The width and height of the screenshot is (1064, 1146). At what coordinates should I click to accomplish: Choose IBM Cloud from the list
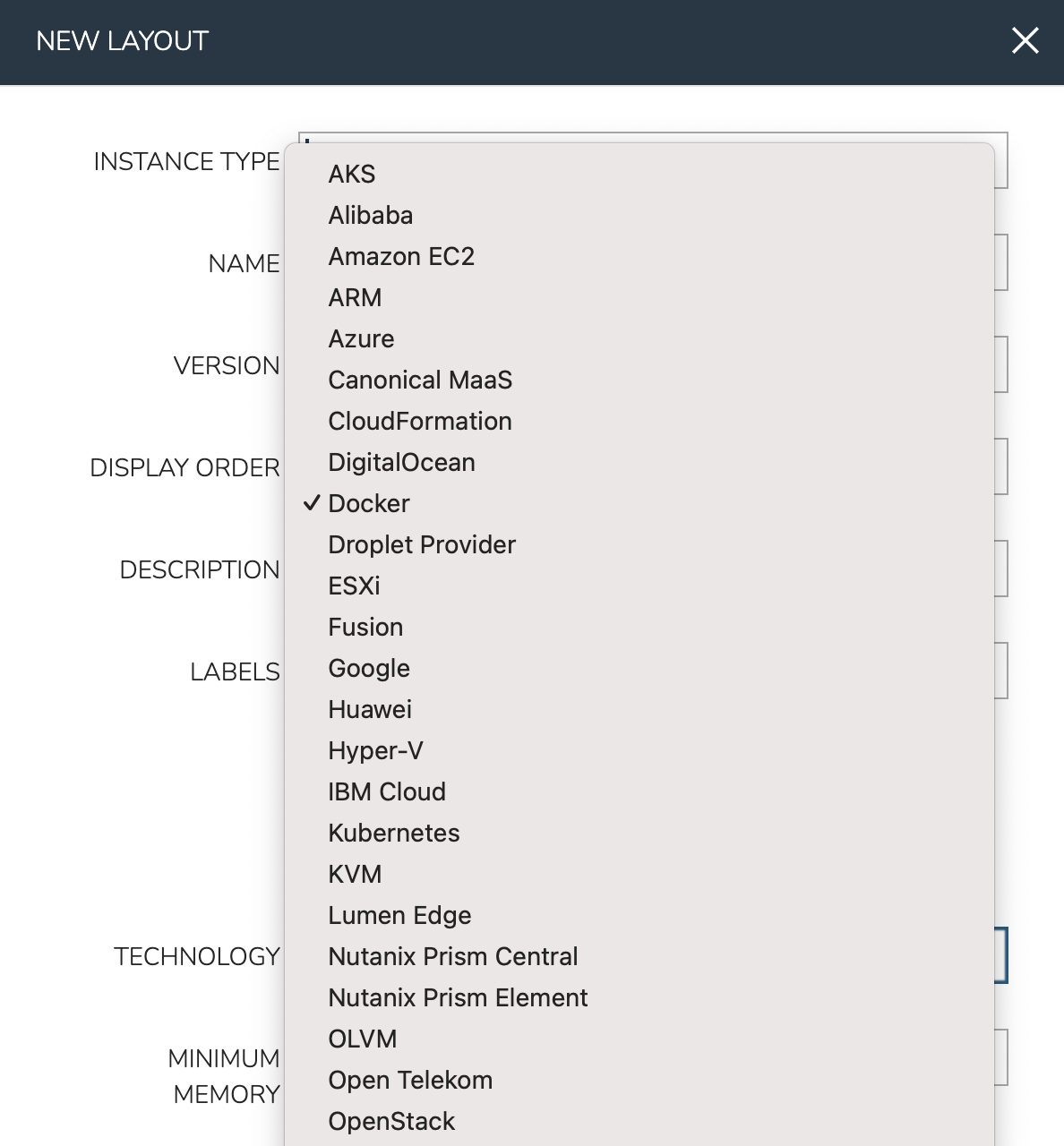tap(387, 791)
